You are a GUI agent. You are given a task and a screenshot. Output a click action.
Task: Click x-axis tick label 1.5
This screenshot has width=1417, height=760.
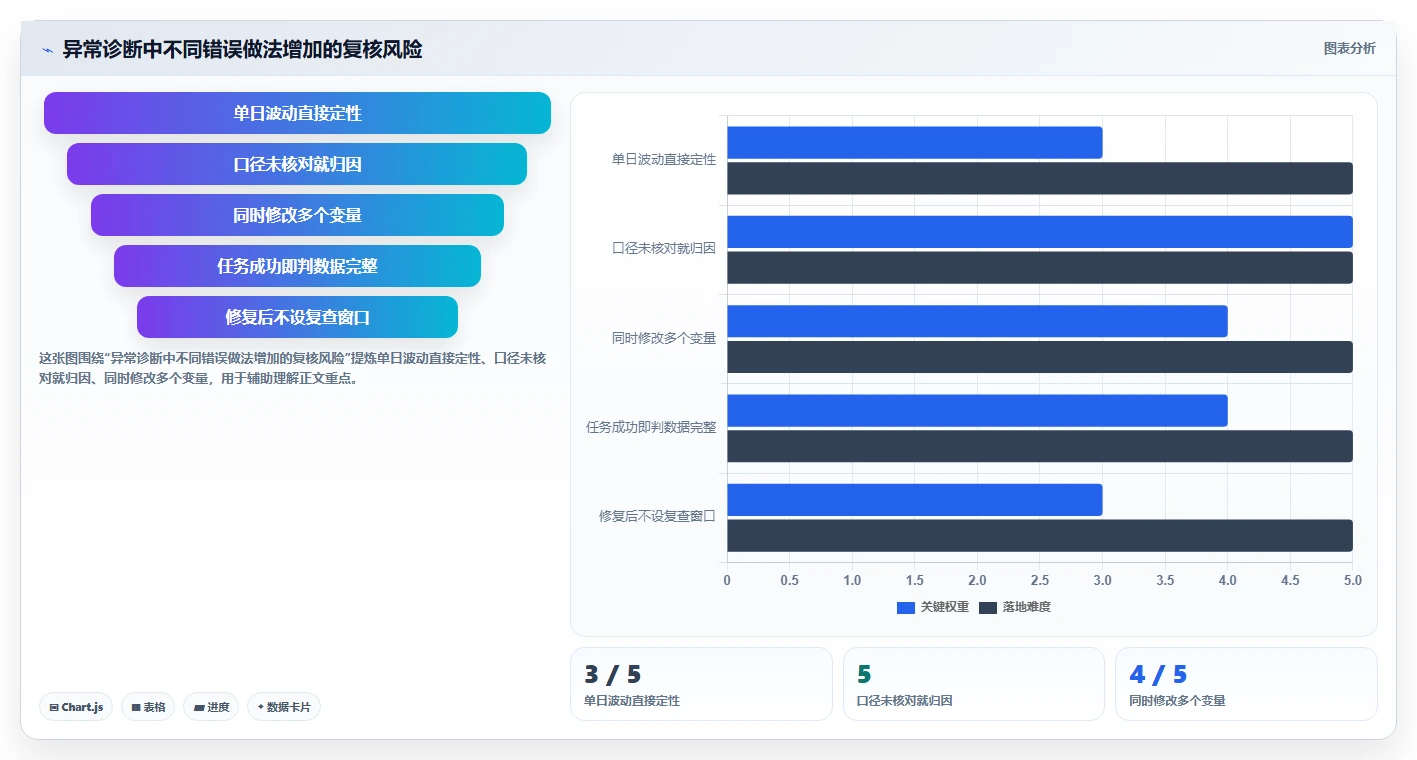click(x=915, y=580)
